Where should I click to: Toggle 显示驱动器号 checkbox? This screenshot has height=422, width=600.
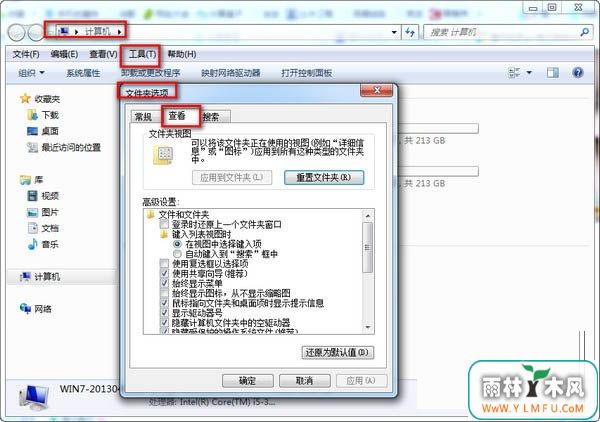point(164,313)
